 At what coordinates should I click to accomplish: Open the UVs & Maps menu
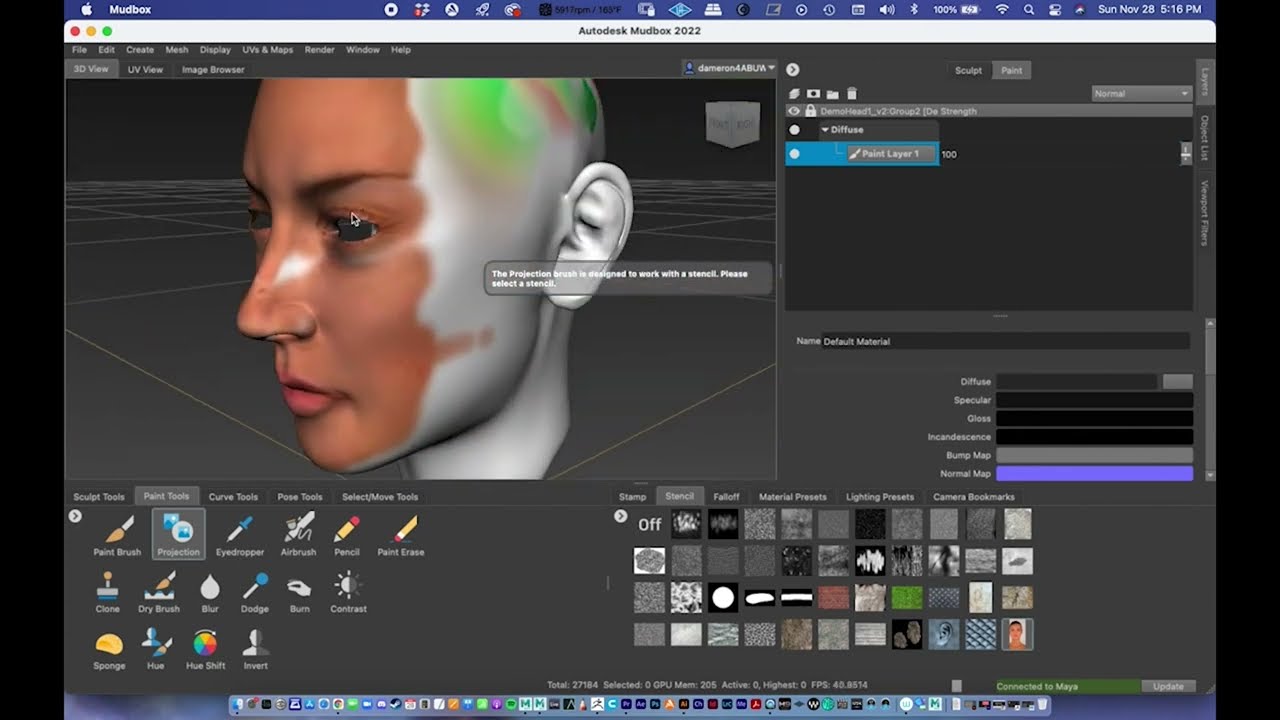pos(267,49)
